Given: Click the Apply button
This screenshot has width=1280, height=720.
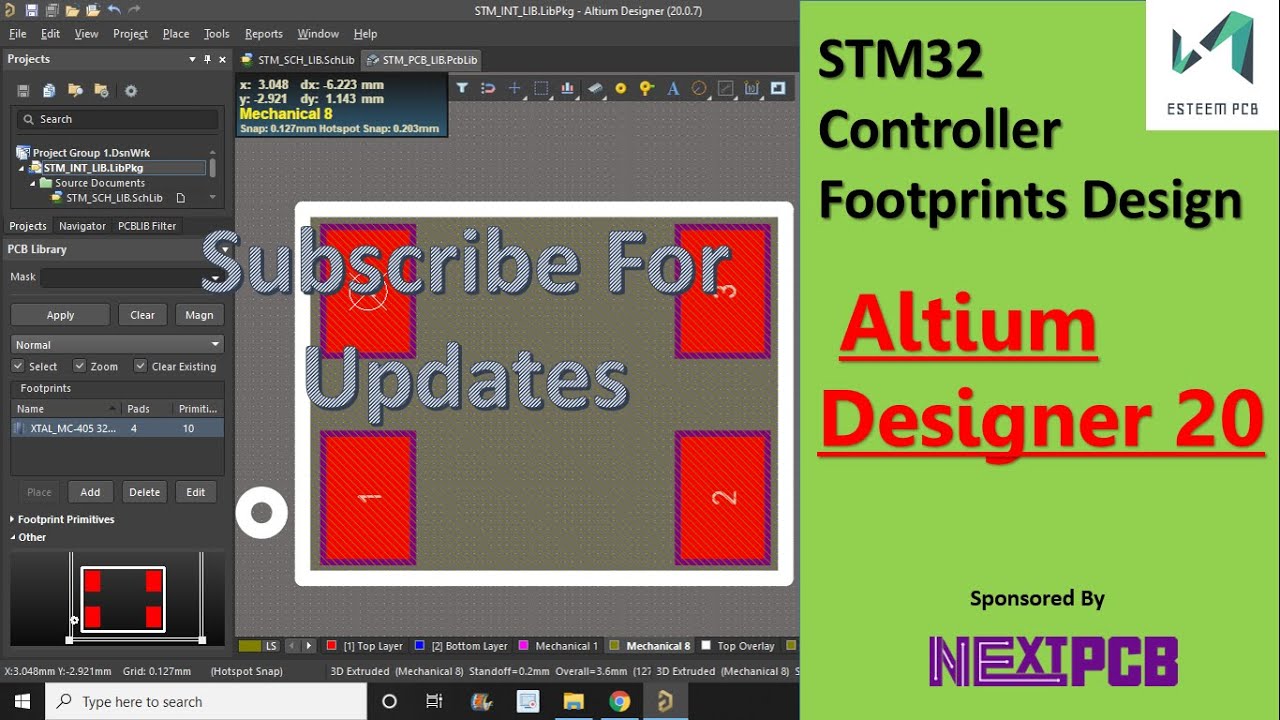Looking at the screenshot, I should [61, 315].
